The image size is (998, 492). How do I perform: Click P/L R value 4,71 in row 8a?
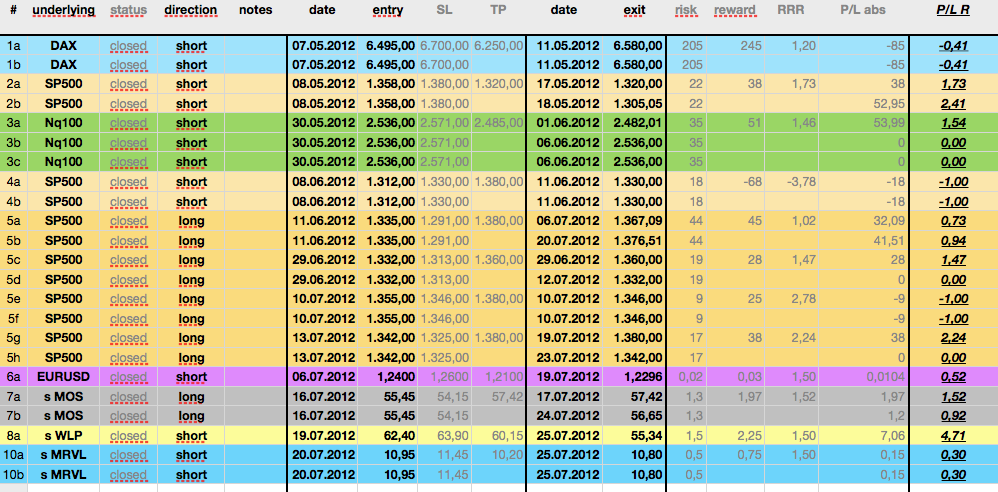coord(953,436)
